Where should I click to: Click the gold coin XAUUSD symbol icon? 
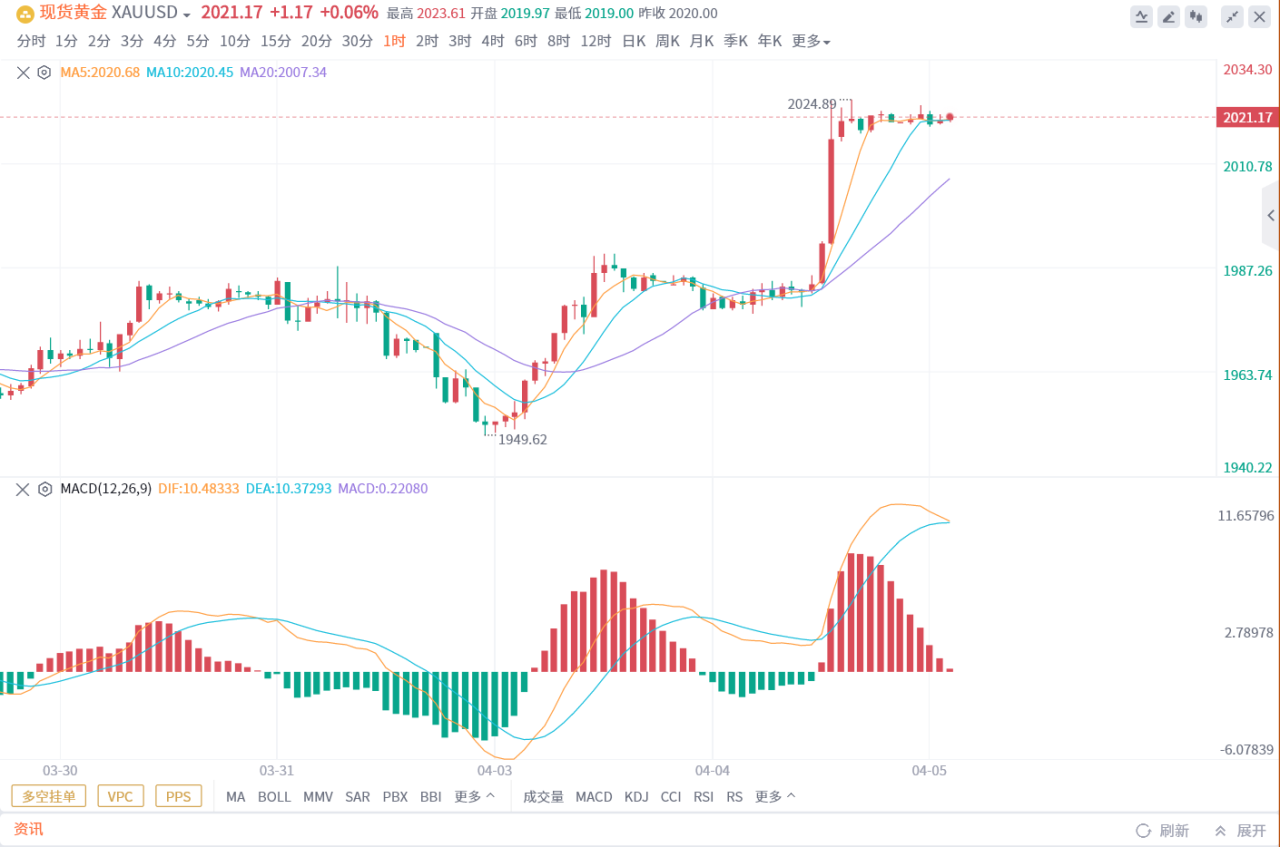point(24,13)
